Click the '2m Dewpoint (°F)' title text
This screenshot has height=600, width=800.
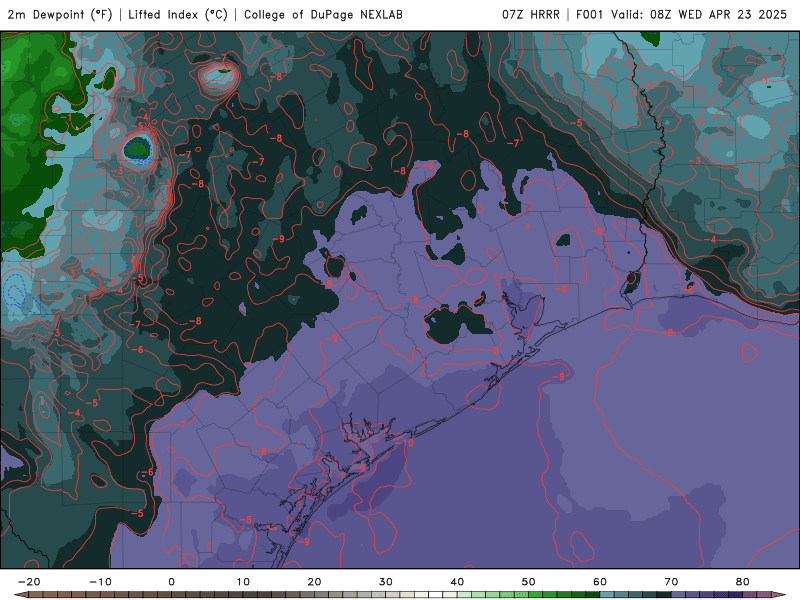[59, 14]
